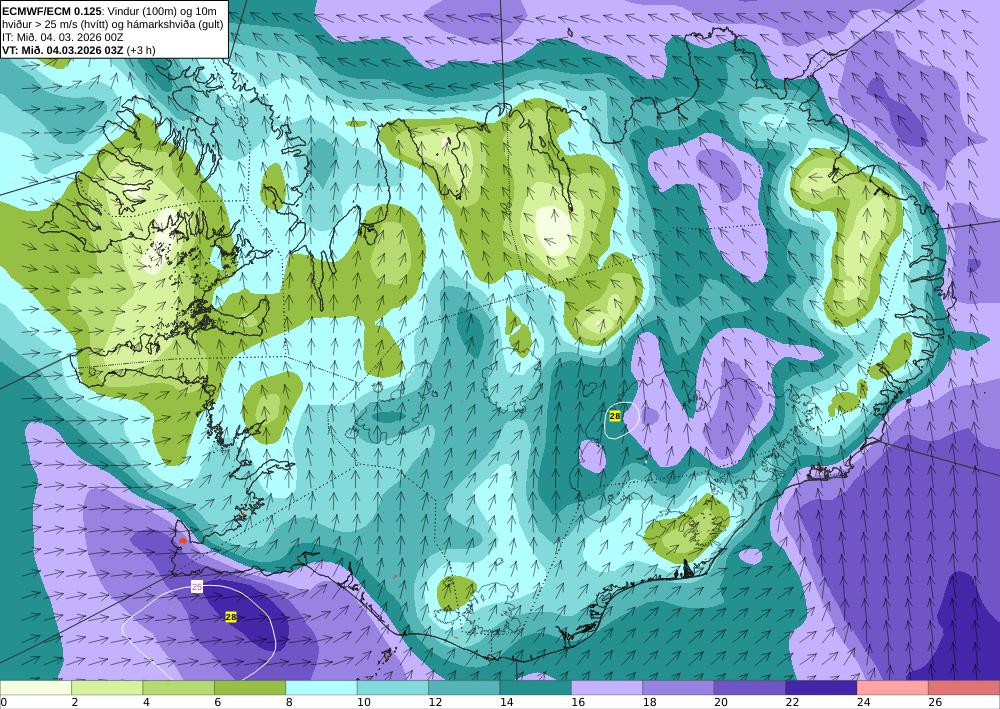Click the yellow "28" gust marker offshore southwest
Image resolution: width=1000 pixels, height=709 pixels.
pyautogui.click(x=231, y=617)
